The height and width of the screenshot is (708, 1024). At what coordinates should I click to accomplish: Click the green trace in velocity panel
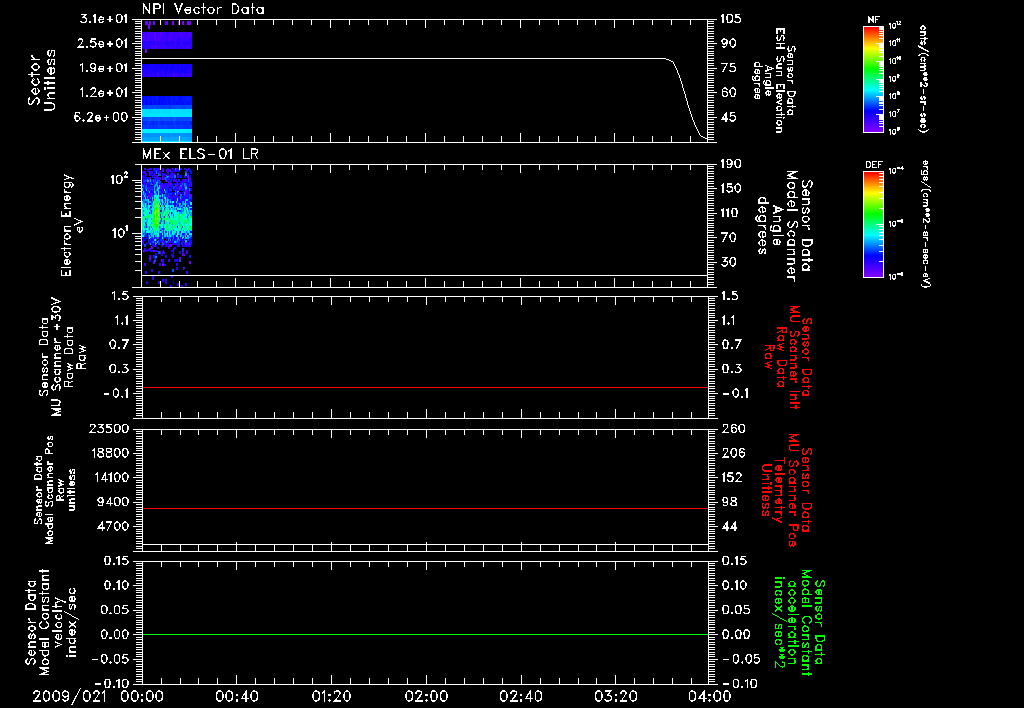pos(425,634)
